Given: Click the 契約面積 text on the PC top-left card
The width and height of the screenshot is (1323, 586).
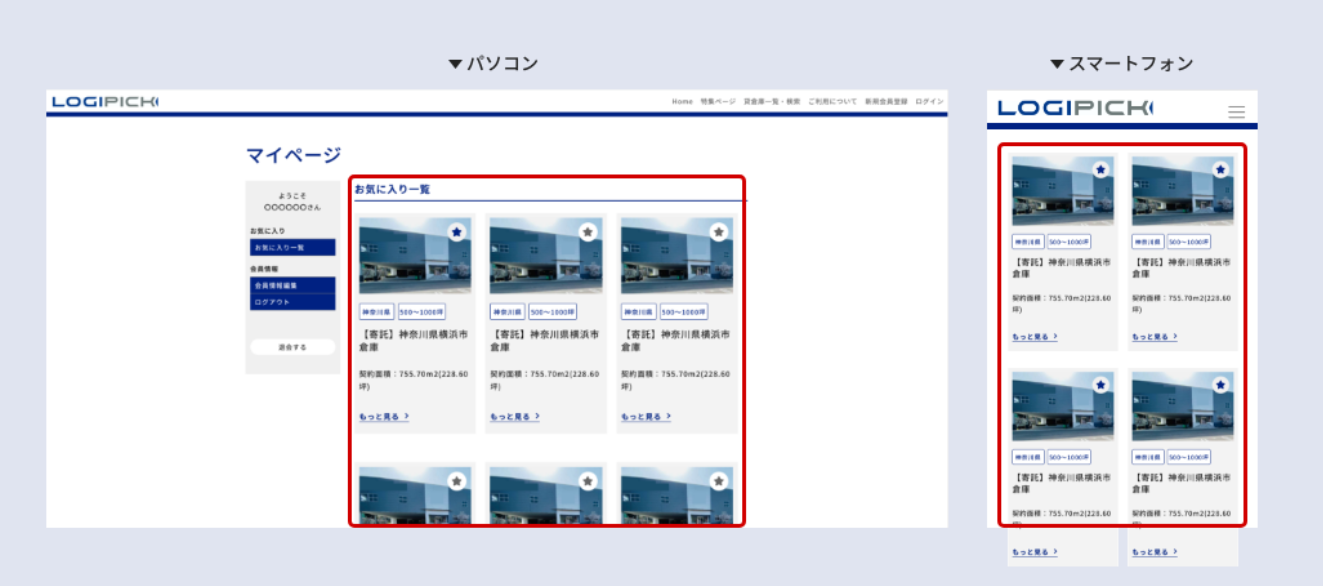Looking at the screenshot, I should click(x=413, y=380).
